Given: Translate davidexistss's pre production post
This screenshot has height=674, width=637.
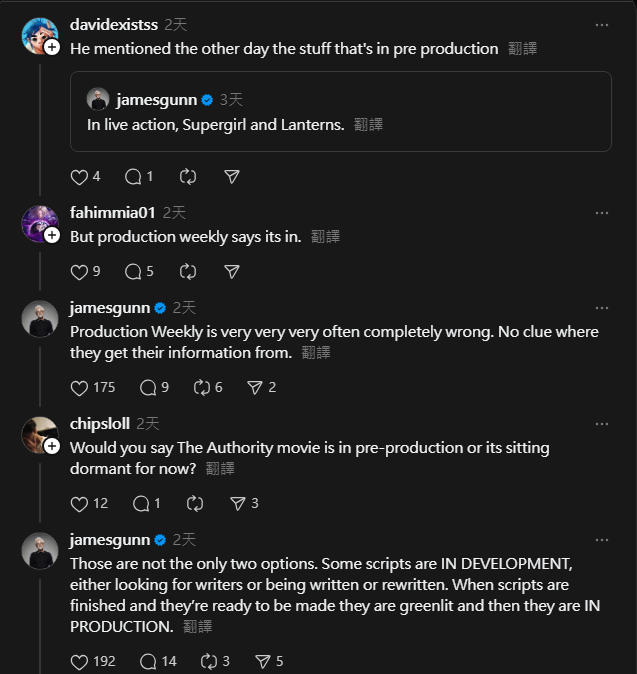Looking at the screenshot, I should [522, 48].
